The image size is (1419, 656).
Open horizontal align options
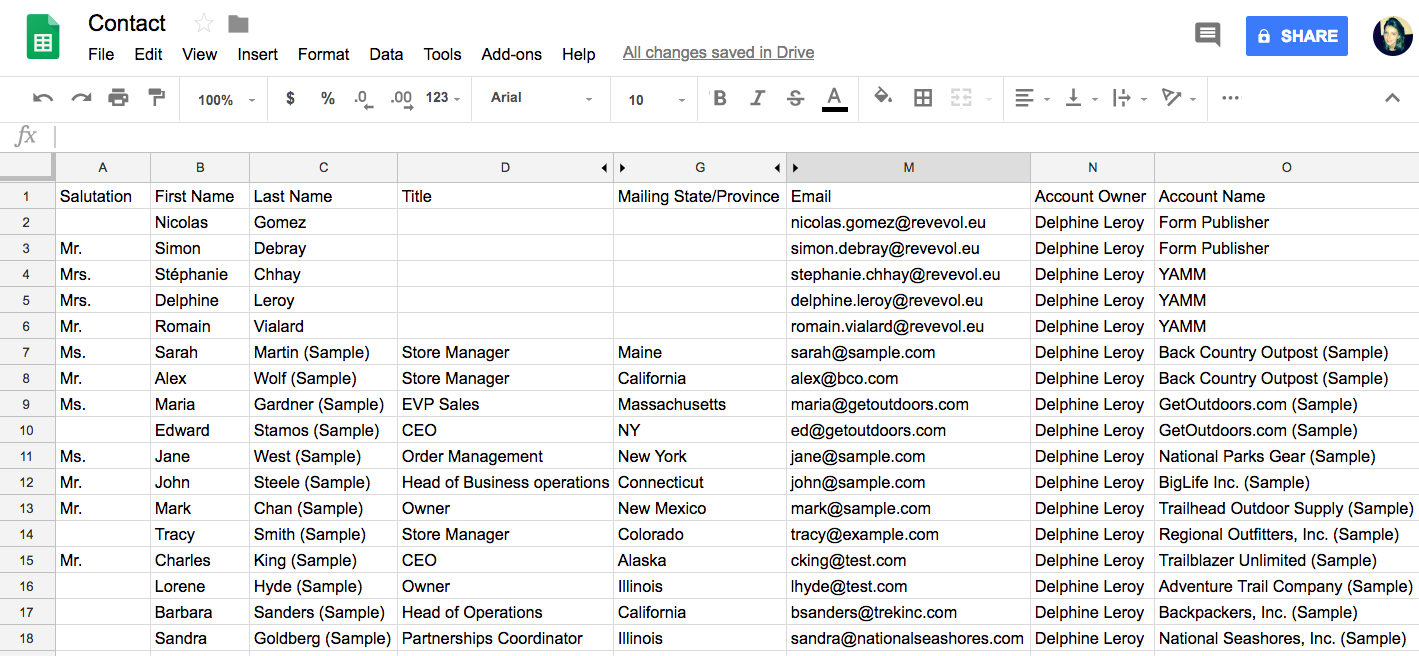[1032, 98]
